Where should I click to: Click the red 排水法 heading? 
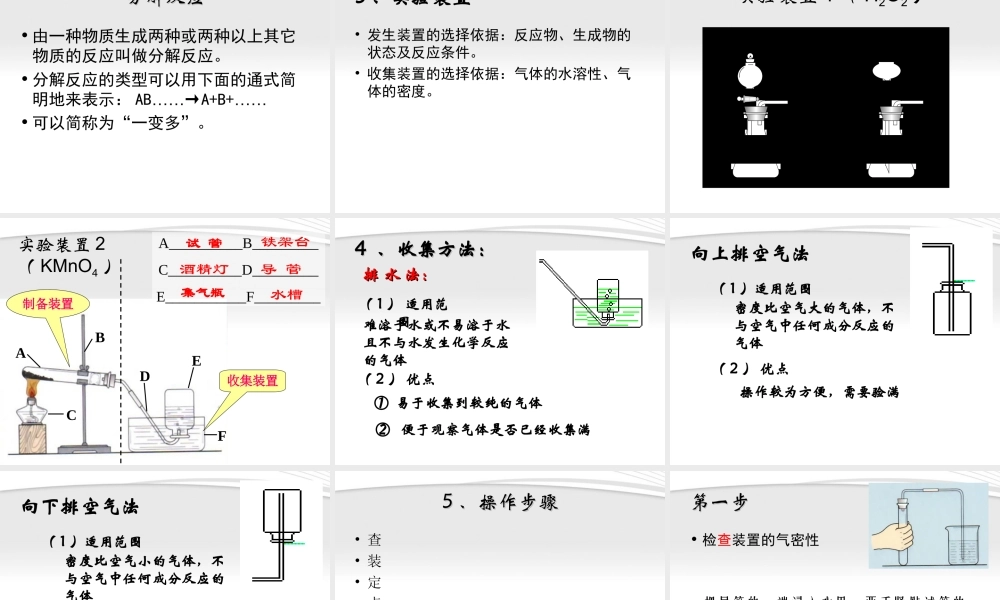click(x=395, y=275)
